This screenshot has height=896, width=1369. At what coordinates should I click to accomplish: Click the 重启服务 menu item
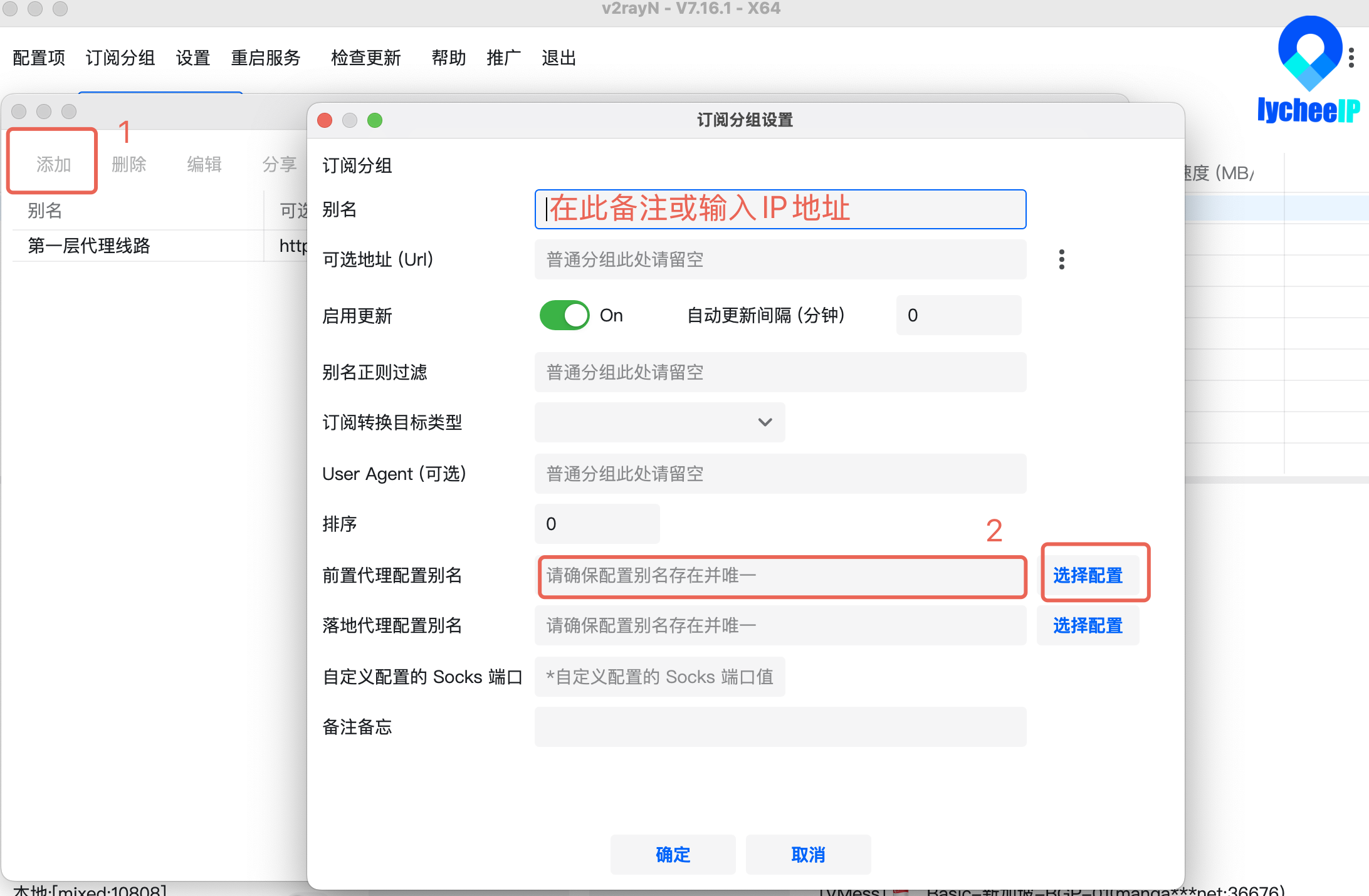(x=266, y=58)
